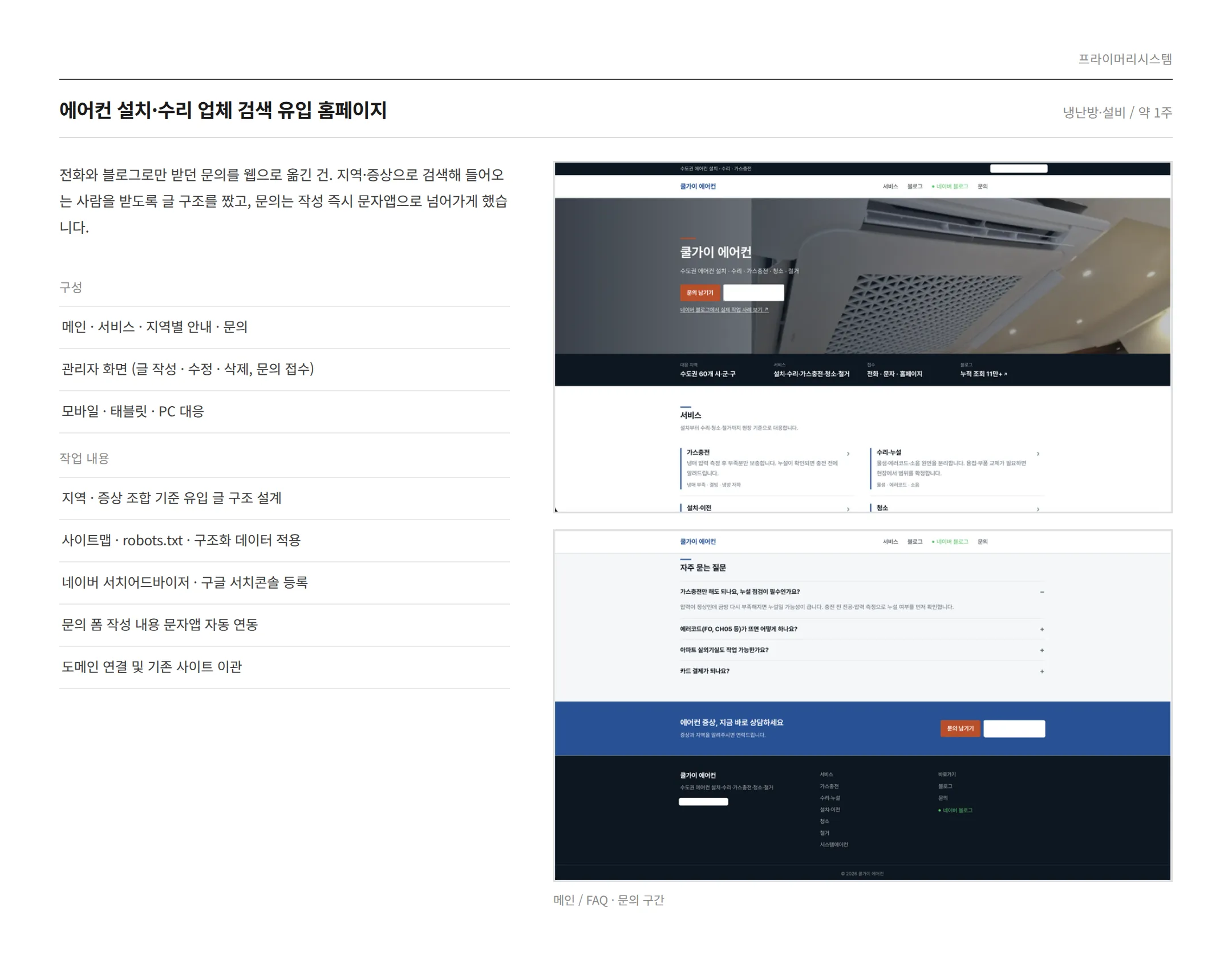Click the '전화 · 문자 · 홈페이지' stat text
The width and height of the screenshot is (1232, 956).
[894, 374]
